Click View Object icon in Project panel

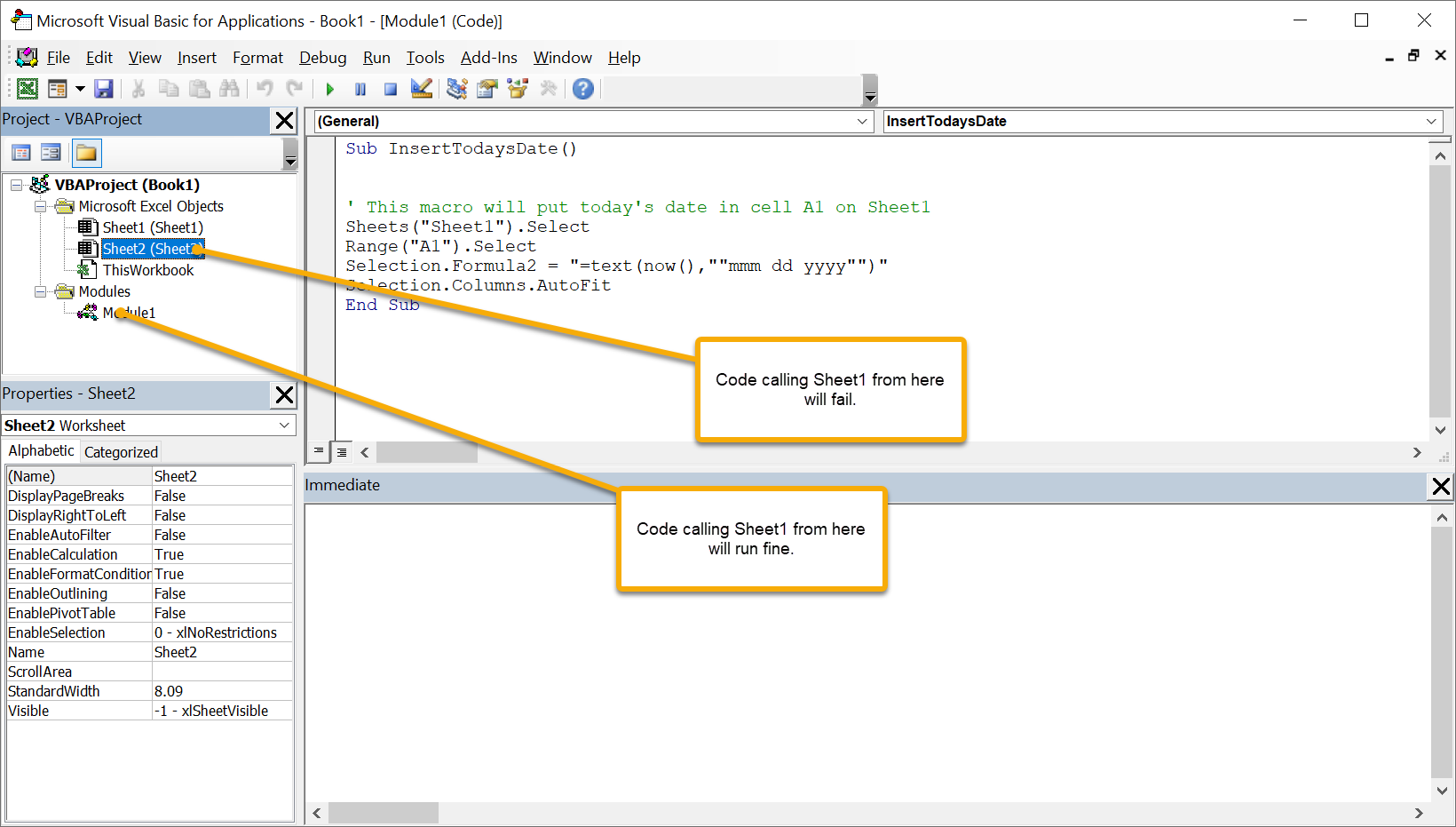coord(51,153)
